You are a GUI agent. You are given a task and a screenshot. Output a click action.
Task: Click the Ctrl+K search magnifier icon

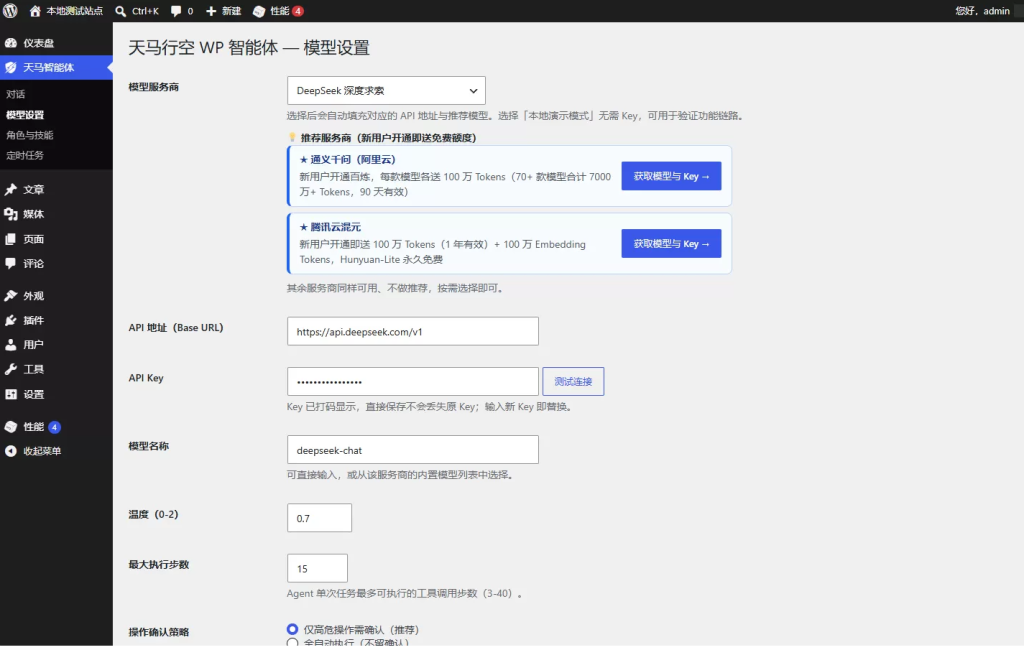point(121,11)
